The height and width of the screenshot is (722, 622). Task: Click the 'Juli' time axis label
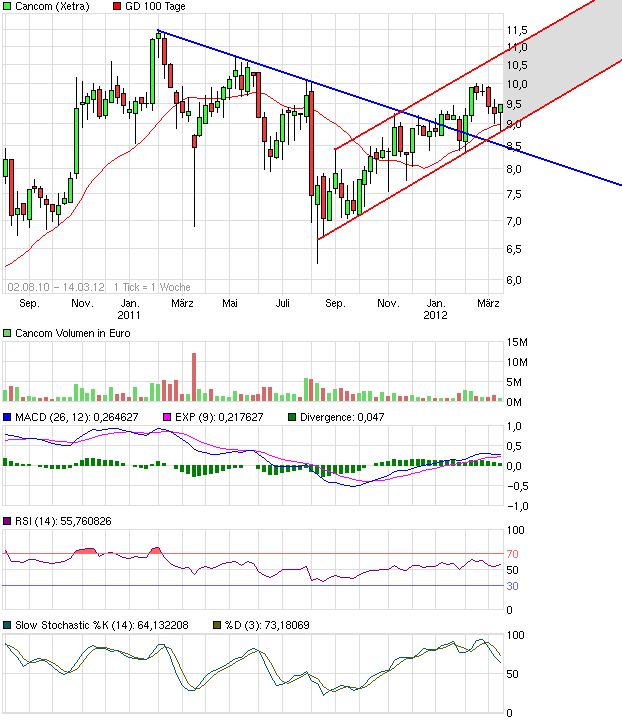282,303
